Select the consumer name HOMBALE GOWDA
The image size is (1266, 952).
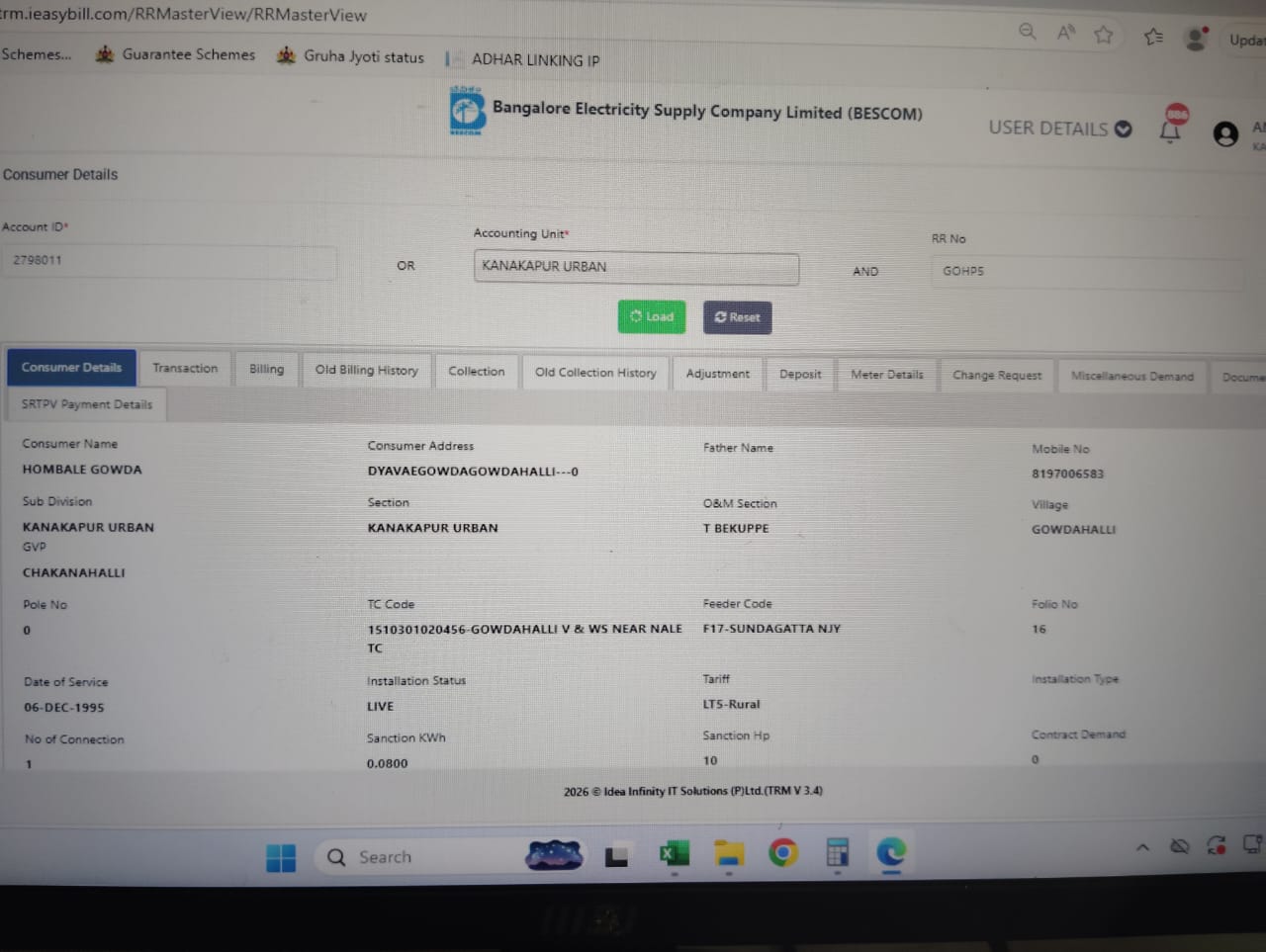coord(82,470)
